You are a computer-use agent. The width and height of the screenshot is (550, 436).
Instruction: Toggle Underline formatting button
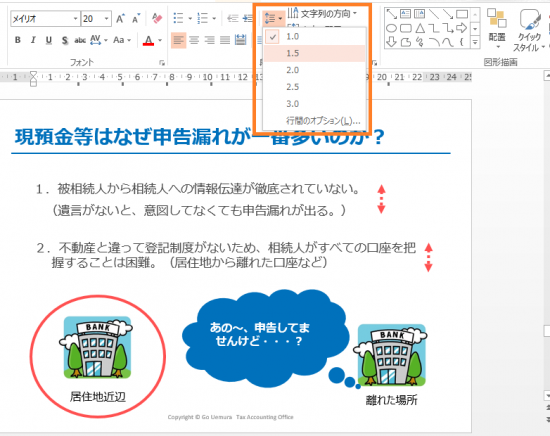49,40
